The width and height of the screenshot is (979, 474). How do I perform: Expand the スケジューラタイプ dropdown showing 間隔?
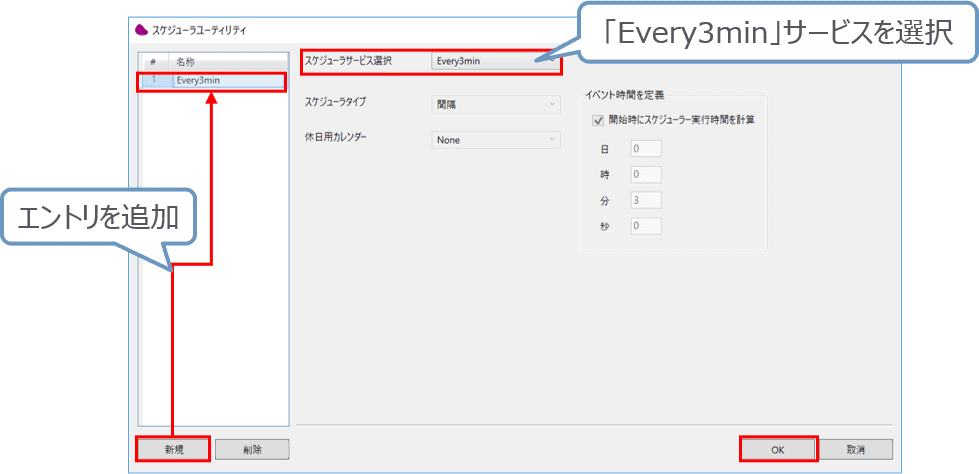[x=495, y=103]
